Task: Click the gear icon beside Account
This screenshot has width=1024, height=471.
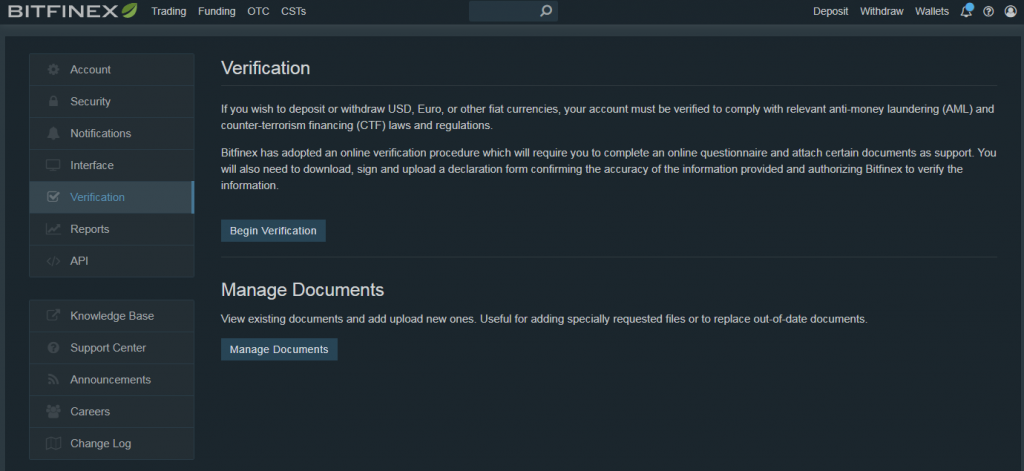Action: (54, 69)
